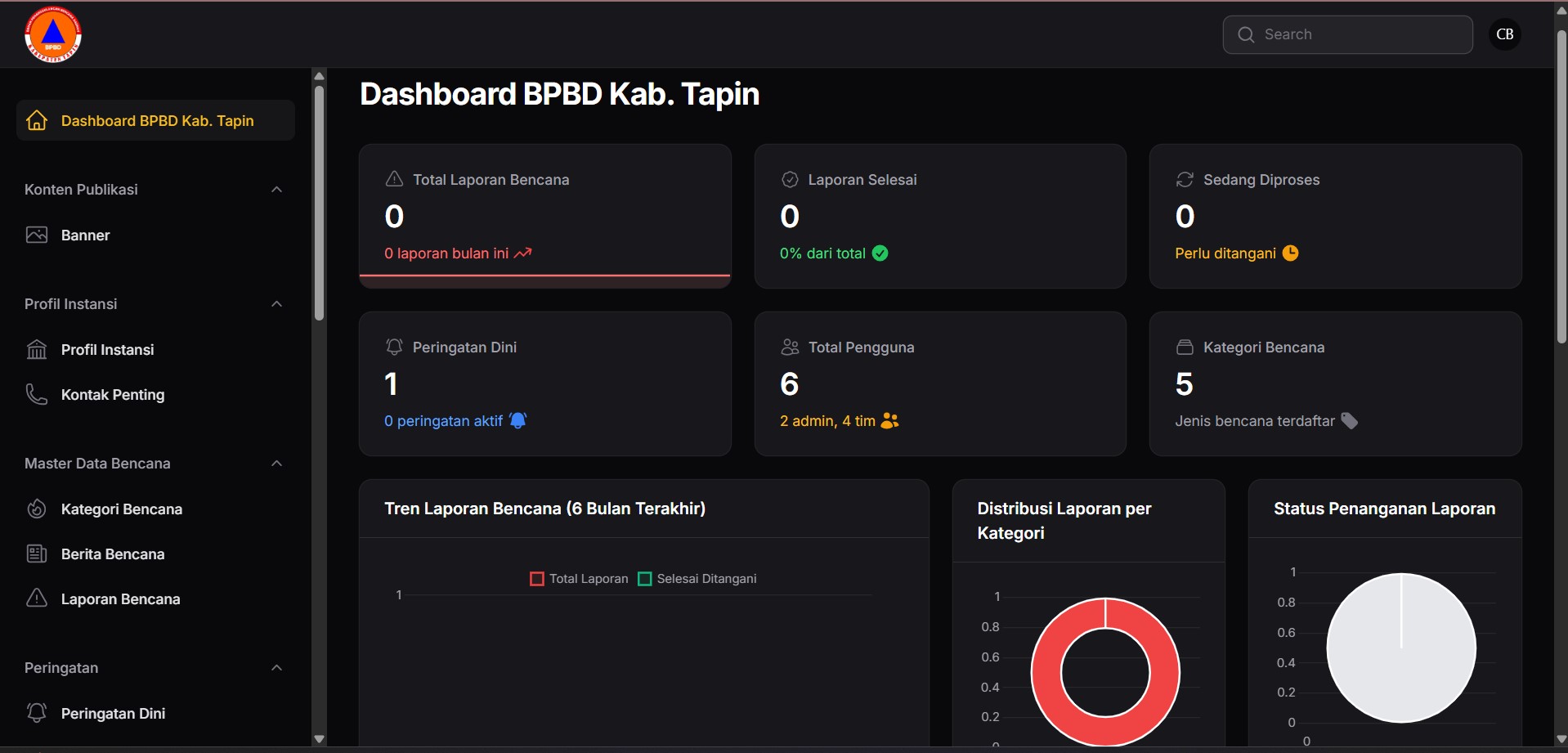Viewport: 1568px width, 753px height.
Task: Toggle the Selesai Ditangani legend item
Action: pos(697,578)
